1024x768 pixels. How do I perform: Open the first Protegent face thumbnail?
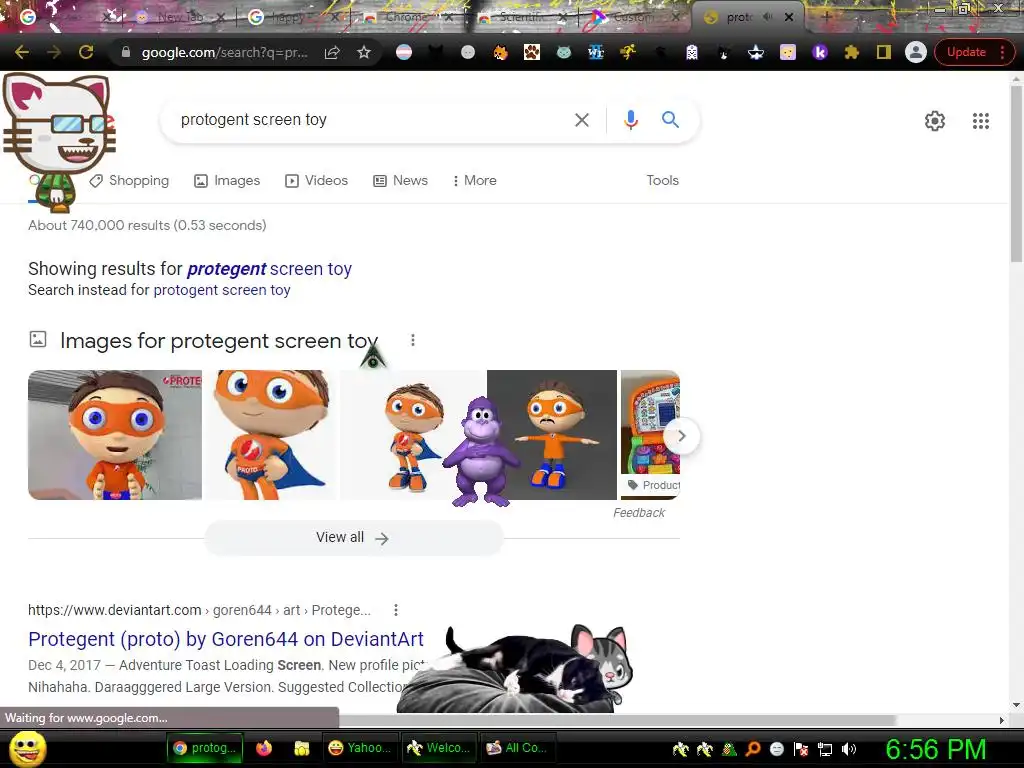coord(115,435)
